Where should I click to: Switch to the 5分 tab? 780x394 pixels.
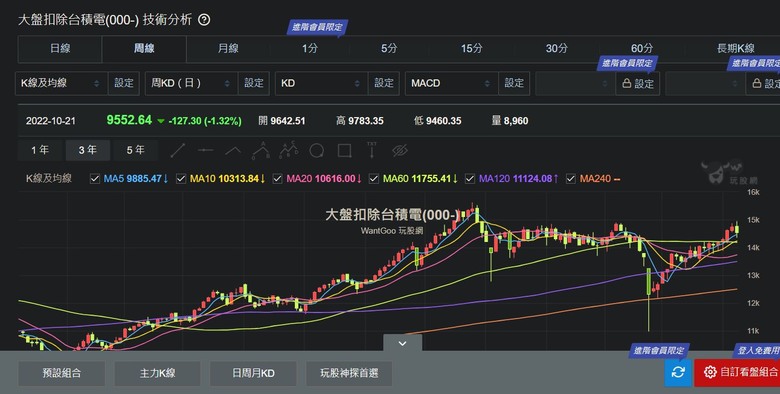[x=389, y=49]
